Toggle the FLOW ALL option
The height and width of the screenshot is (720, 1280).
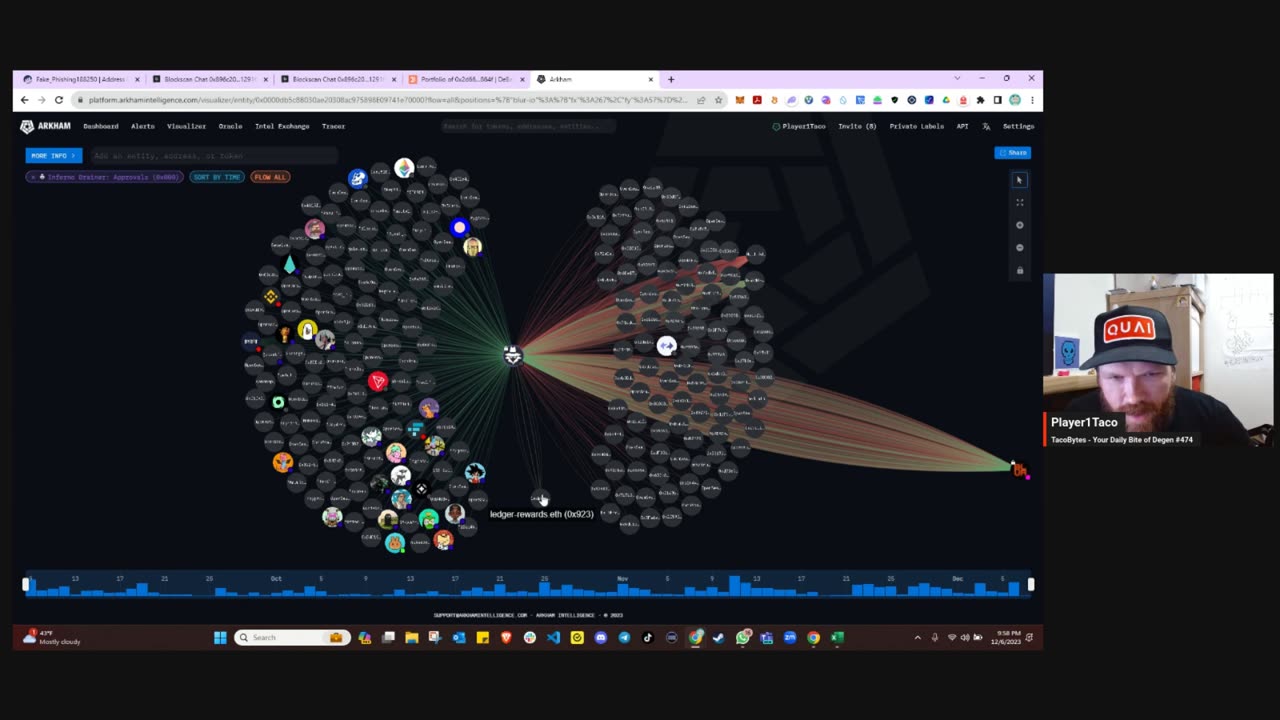[x=269, y=177]
